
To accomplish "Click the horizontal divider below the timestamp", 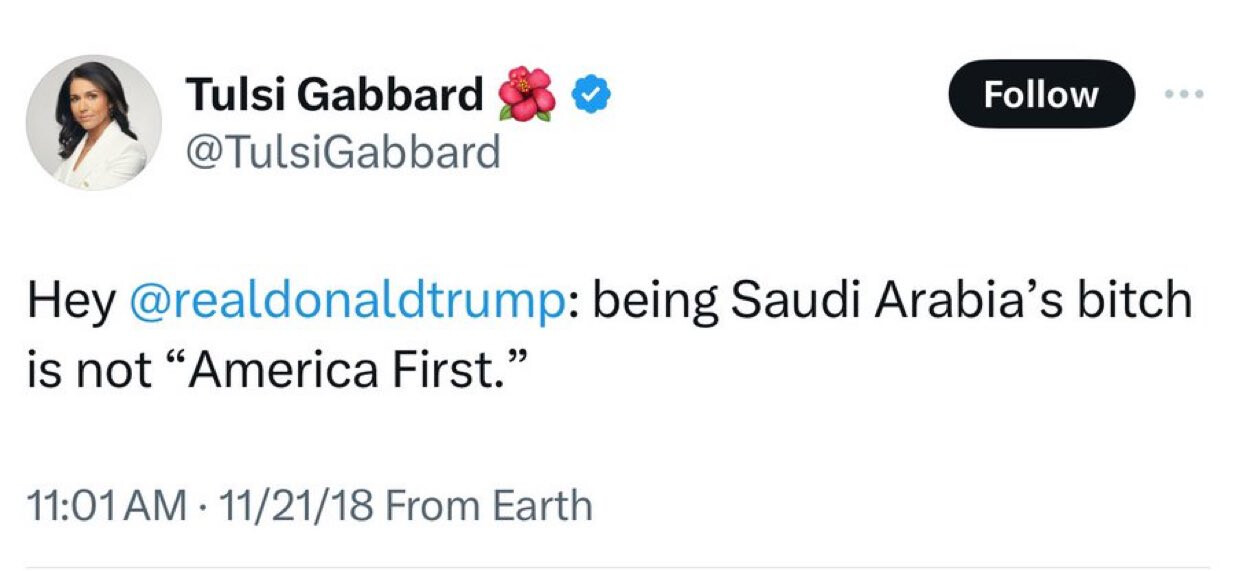I will [x=617, y=567].
